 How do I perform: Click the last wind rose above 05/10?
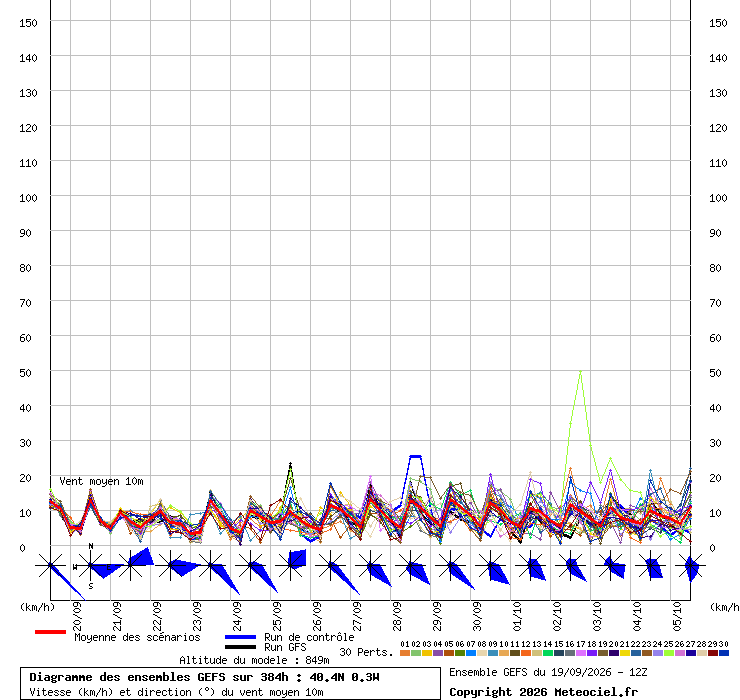pyautogui.click(x=691, y=565)
